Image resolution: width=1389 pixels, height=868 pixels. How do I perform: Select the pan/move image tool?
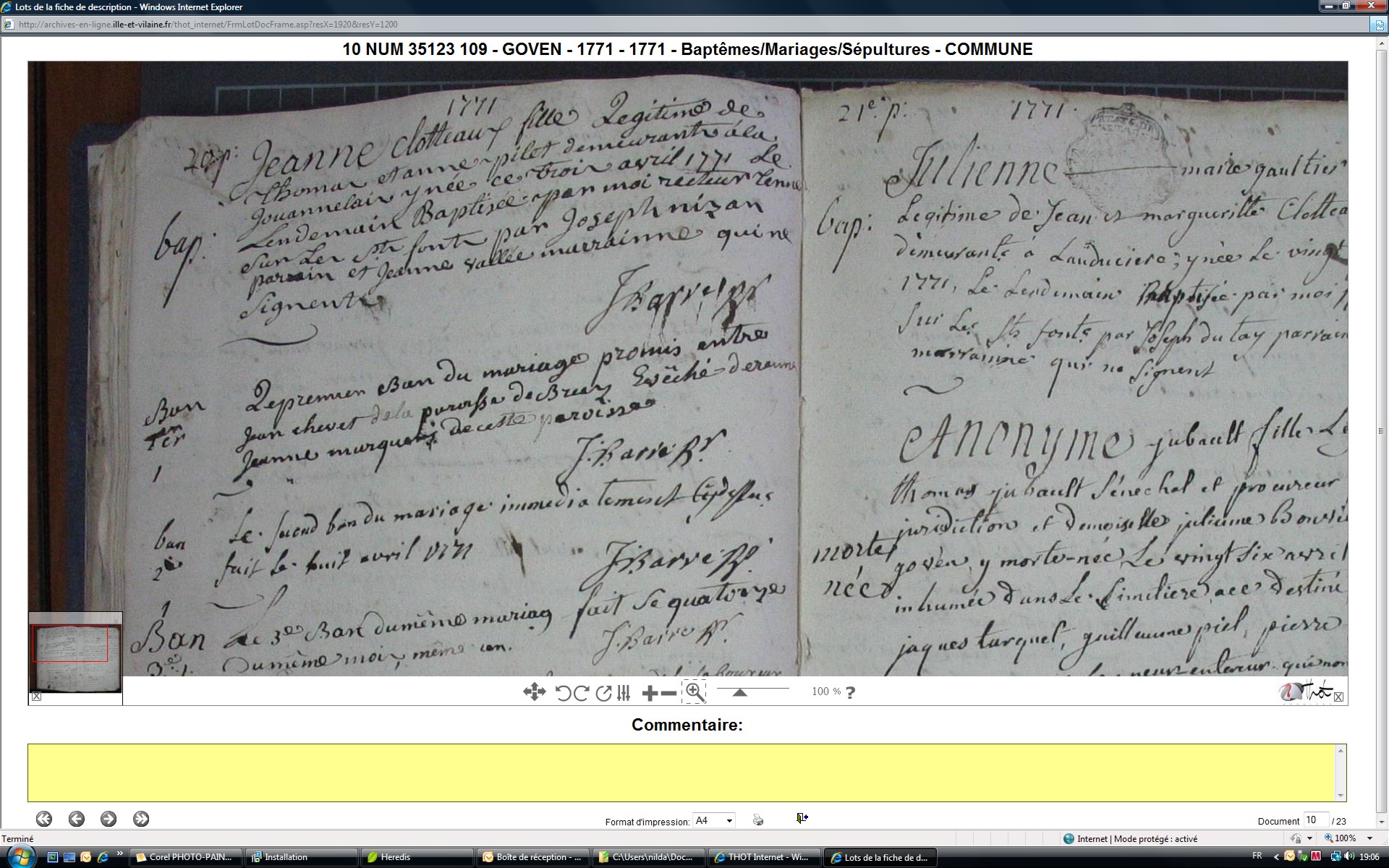pyautogui.click(x=534, y=692)
